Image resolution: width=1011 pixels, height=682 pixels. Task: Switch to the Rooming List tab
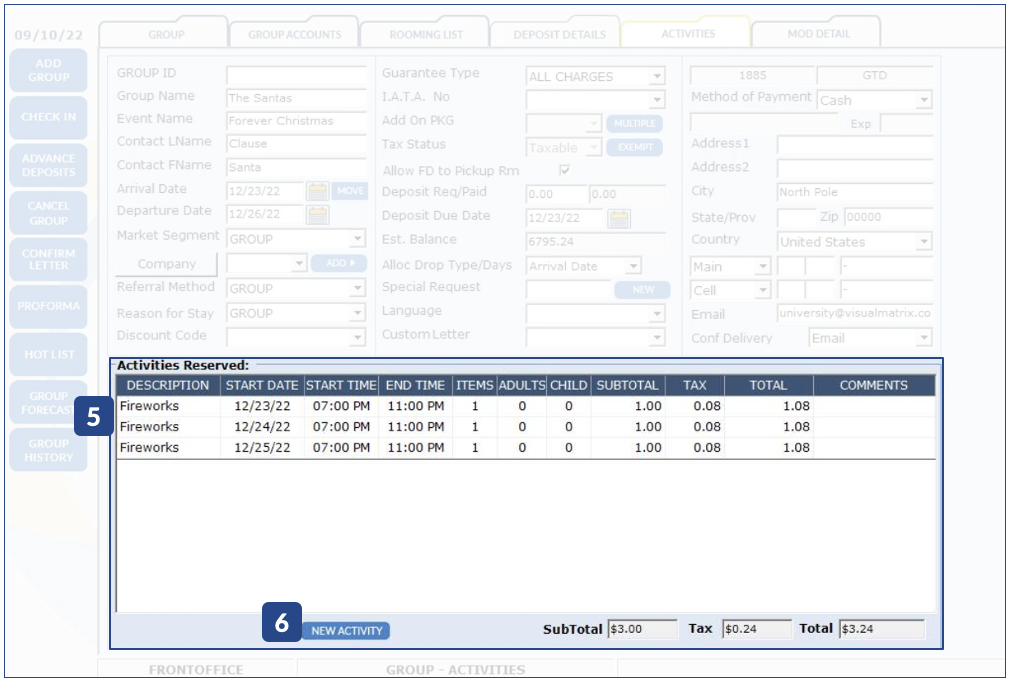pyautogui.click(x=425, y=34)
